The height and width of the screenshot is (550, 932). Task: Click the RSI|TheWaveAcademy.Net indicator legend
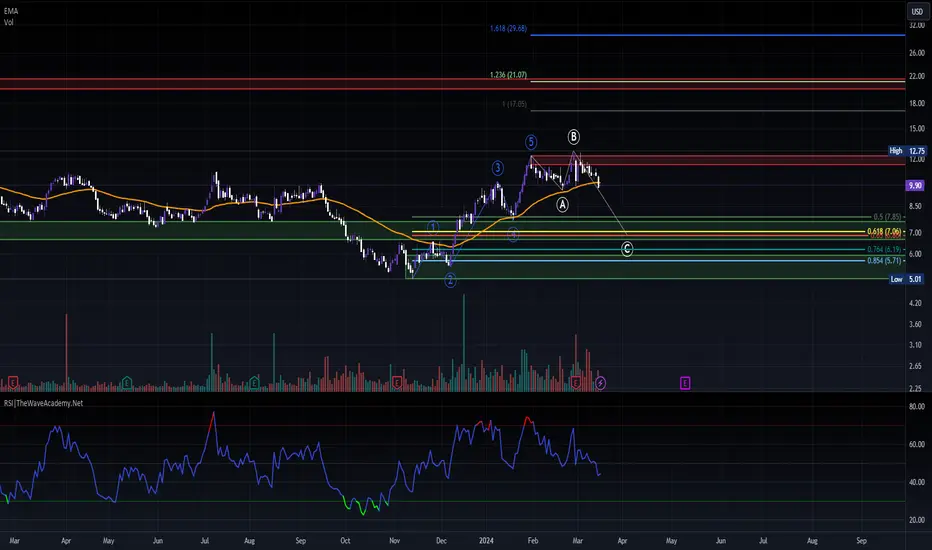click(x=43, y=403)
